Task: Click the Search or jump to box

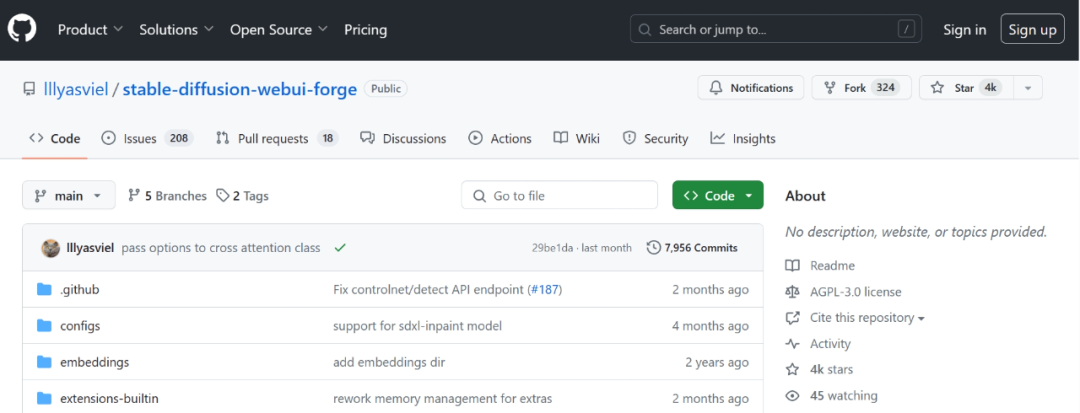Action: coord(775,30)
